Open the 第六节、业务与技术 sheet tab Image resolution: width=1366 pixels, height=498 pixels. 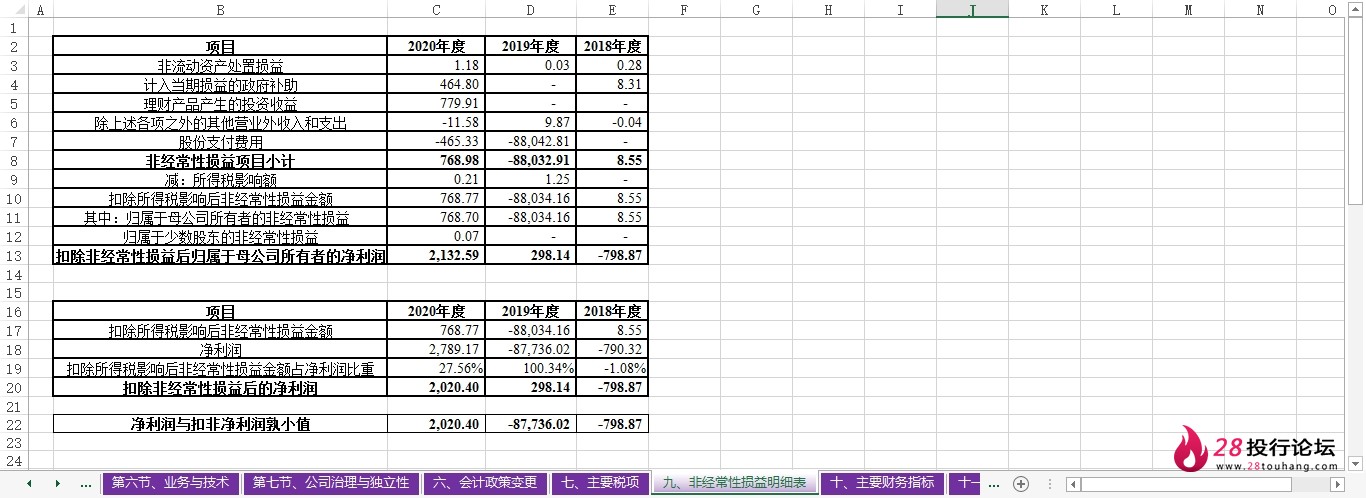coord(170,483)
